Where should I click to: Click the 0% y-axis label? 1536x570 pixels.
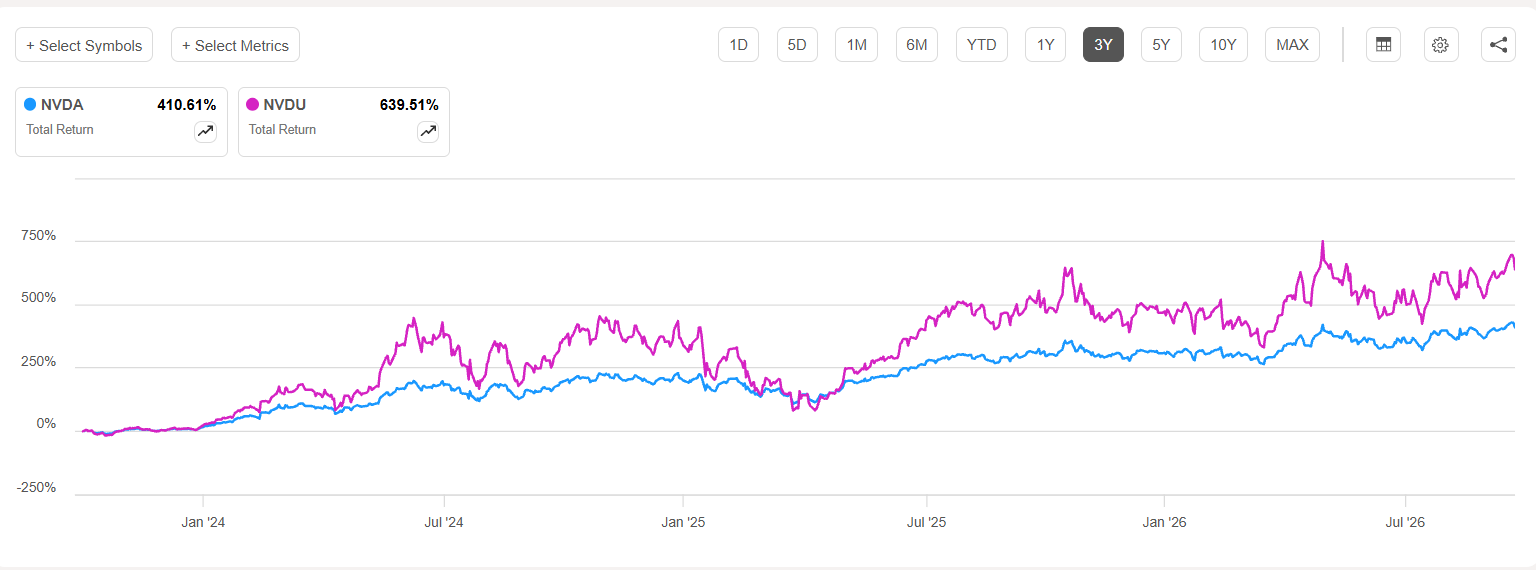46,425
